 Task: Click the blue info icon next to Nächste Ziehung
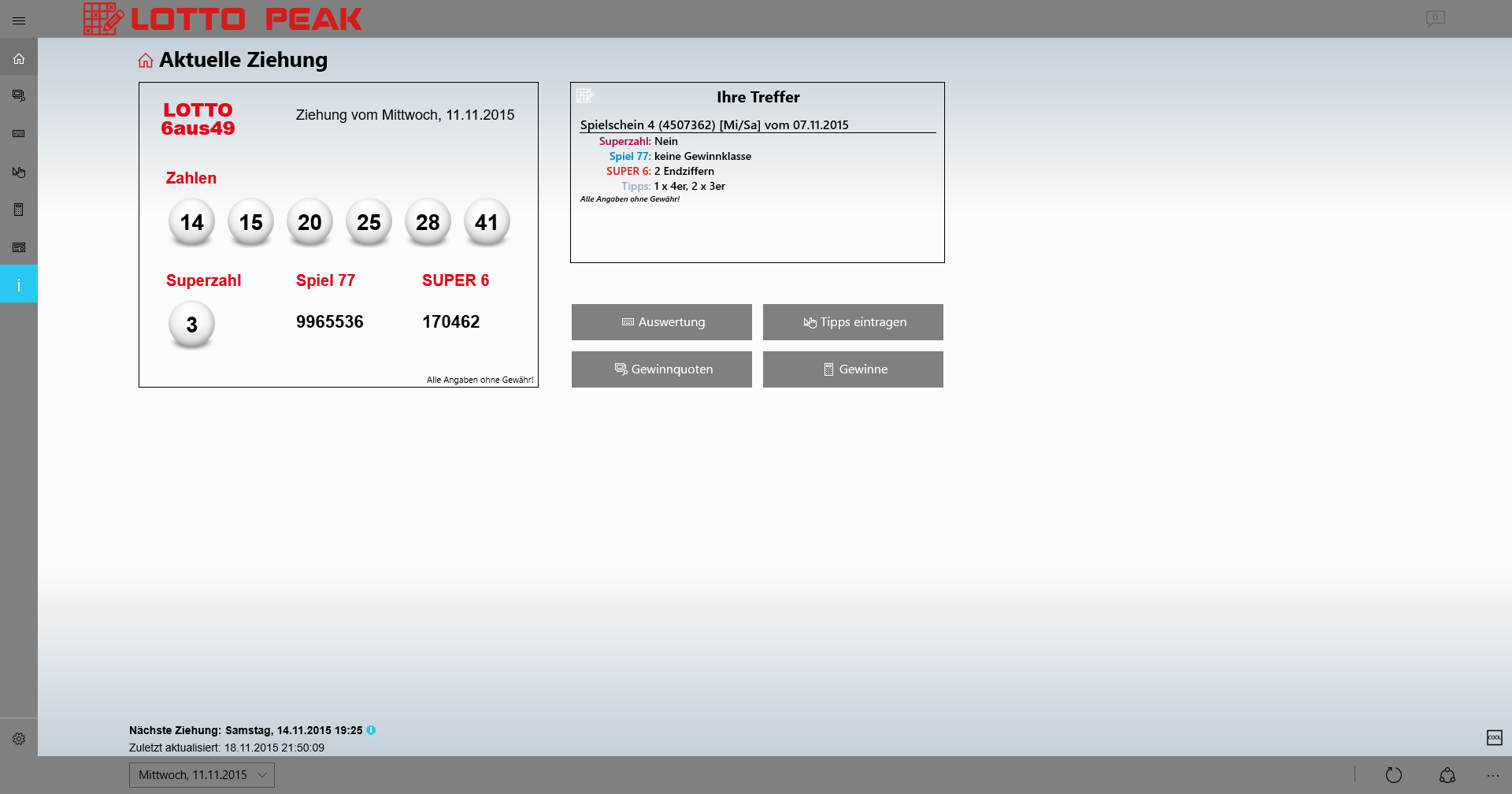pyautogui.click(x=371, y=730)
